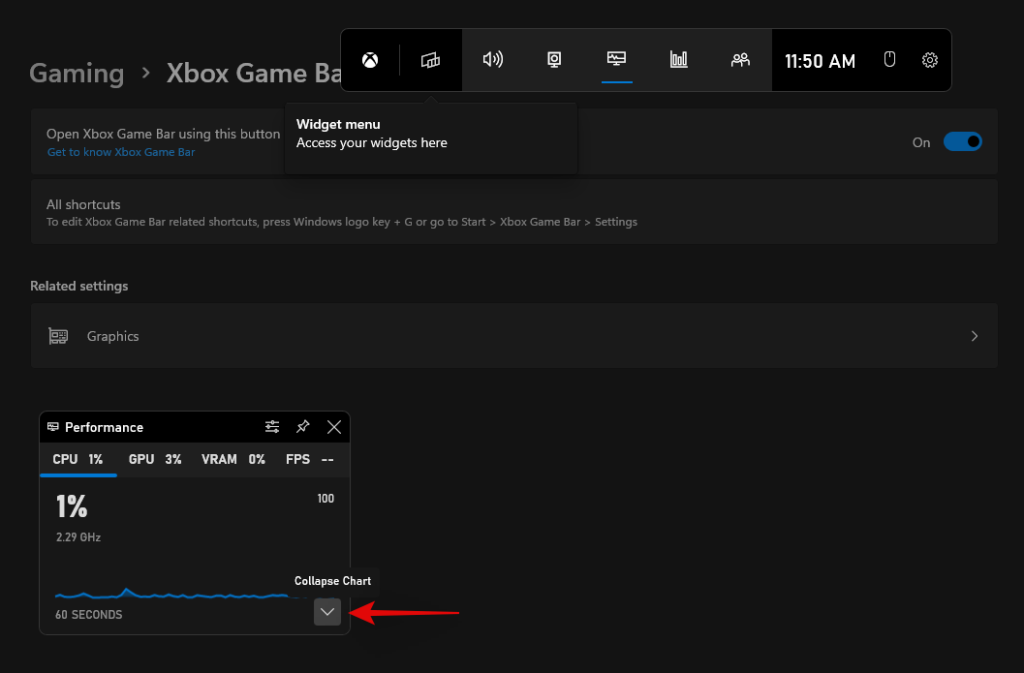Open Get to know Xbox Game Bar link
Image resolution: width=1024 pixels, height=673 pixels.
pos(121,152)
